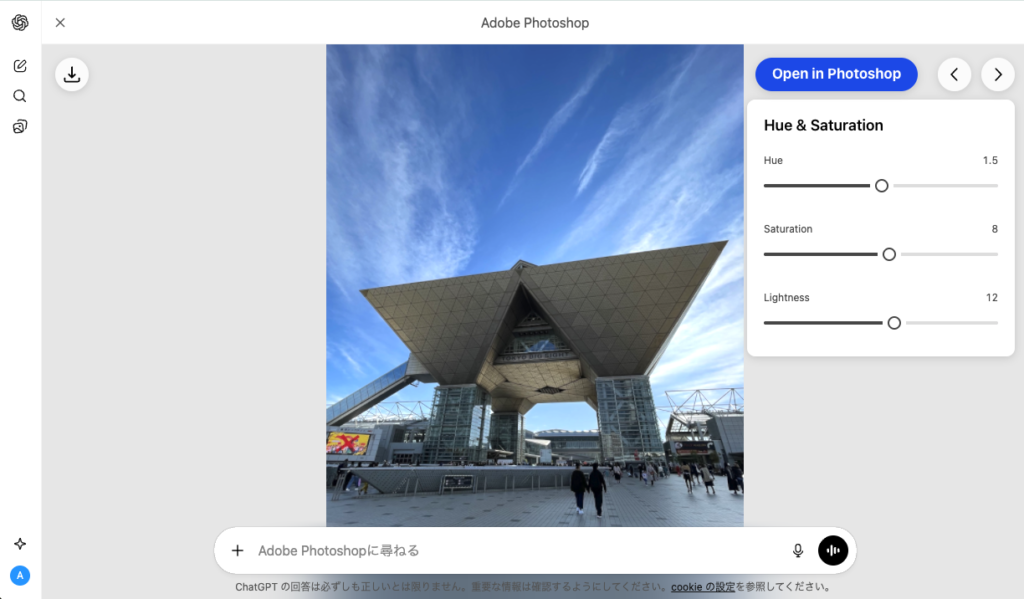Open the user profile avatar
The image size is (1024, 599).
(20, 575)
